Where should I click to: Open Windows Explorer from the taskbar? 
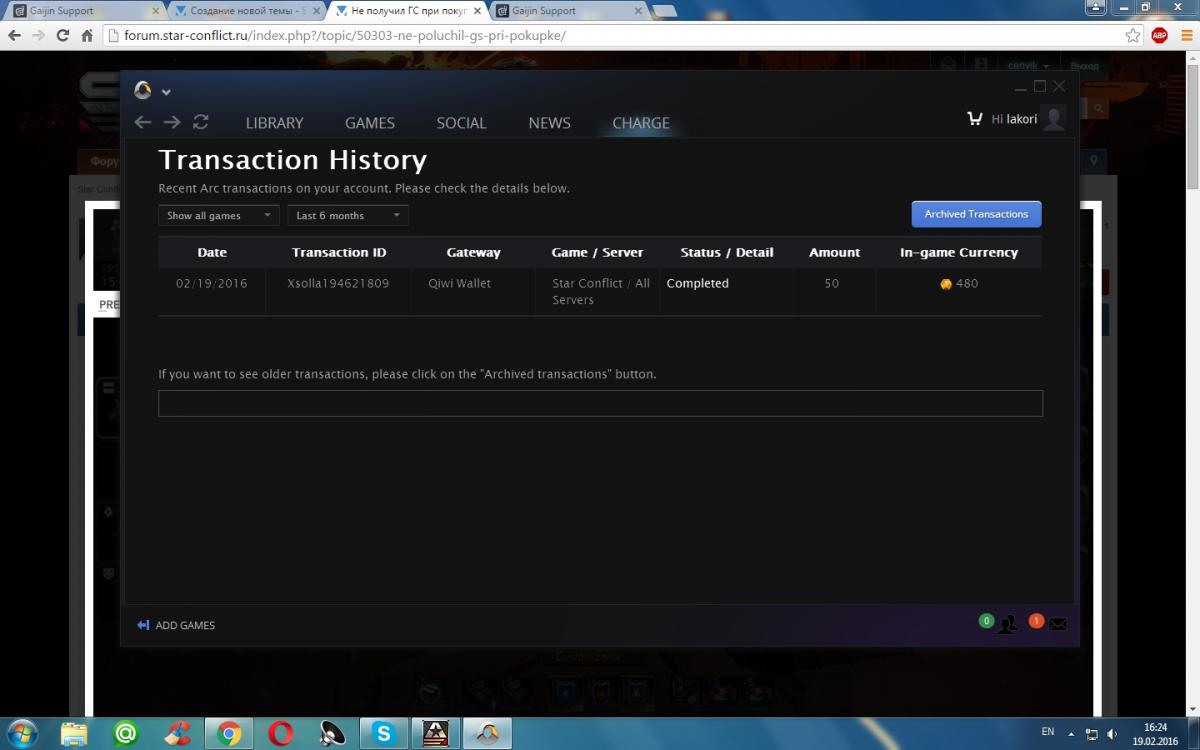(74, 733)
